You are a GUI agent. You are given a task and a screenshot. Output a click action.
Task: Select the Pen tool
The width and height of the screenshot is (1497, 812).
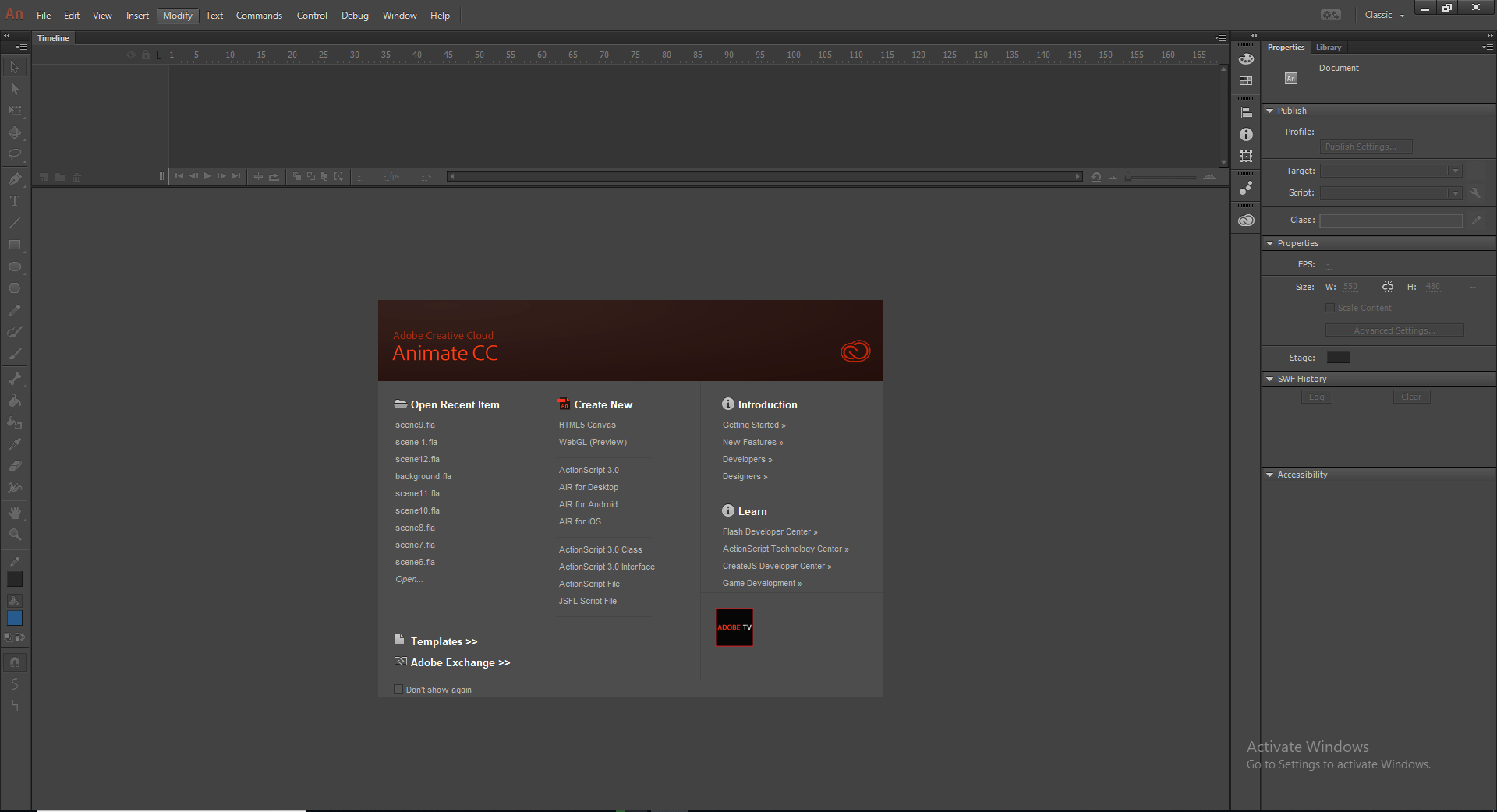tap(15, 179)
